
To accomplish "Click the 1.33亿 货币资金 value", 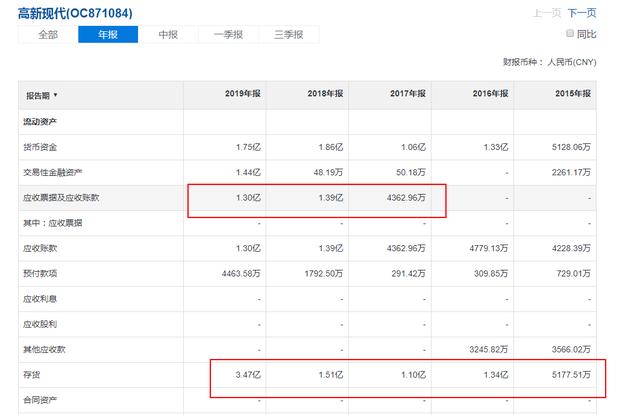I will click(496, 147).
